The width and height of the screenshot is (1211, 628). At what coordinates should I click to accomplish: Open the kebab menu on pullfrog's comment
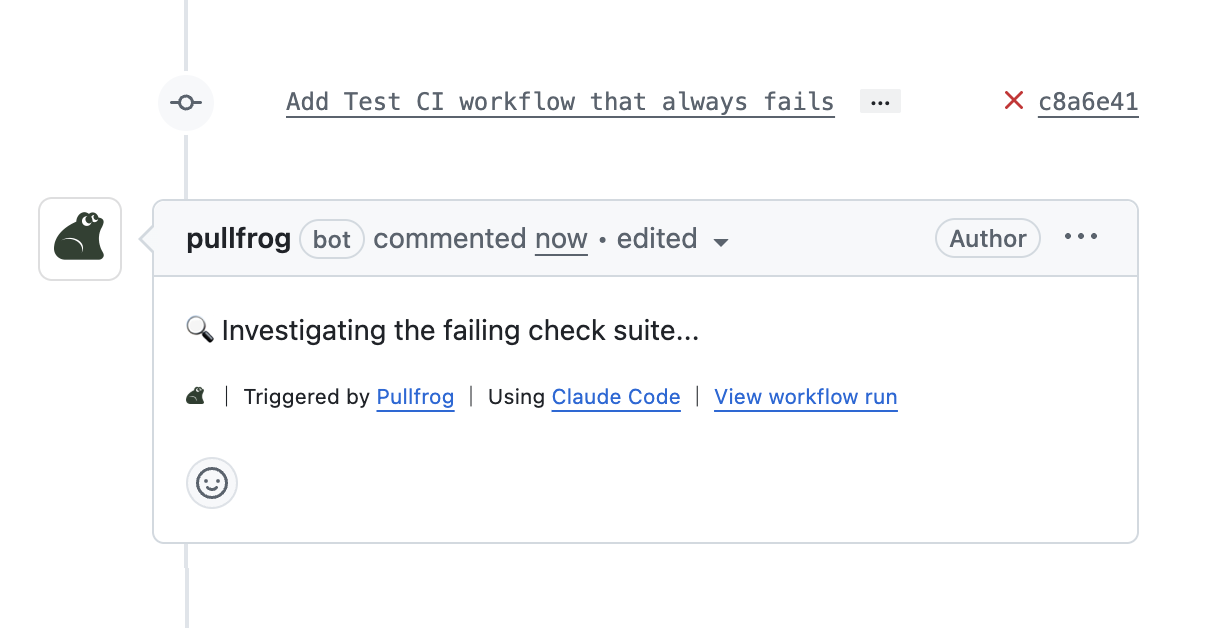point(1081,237)
